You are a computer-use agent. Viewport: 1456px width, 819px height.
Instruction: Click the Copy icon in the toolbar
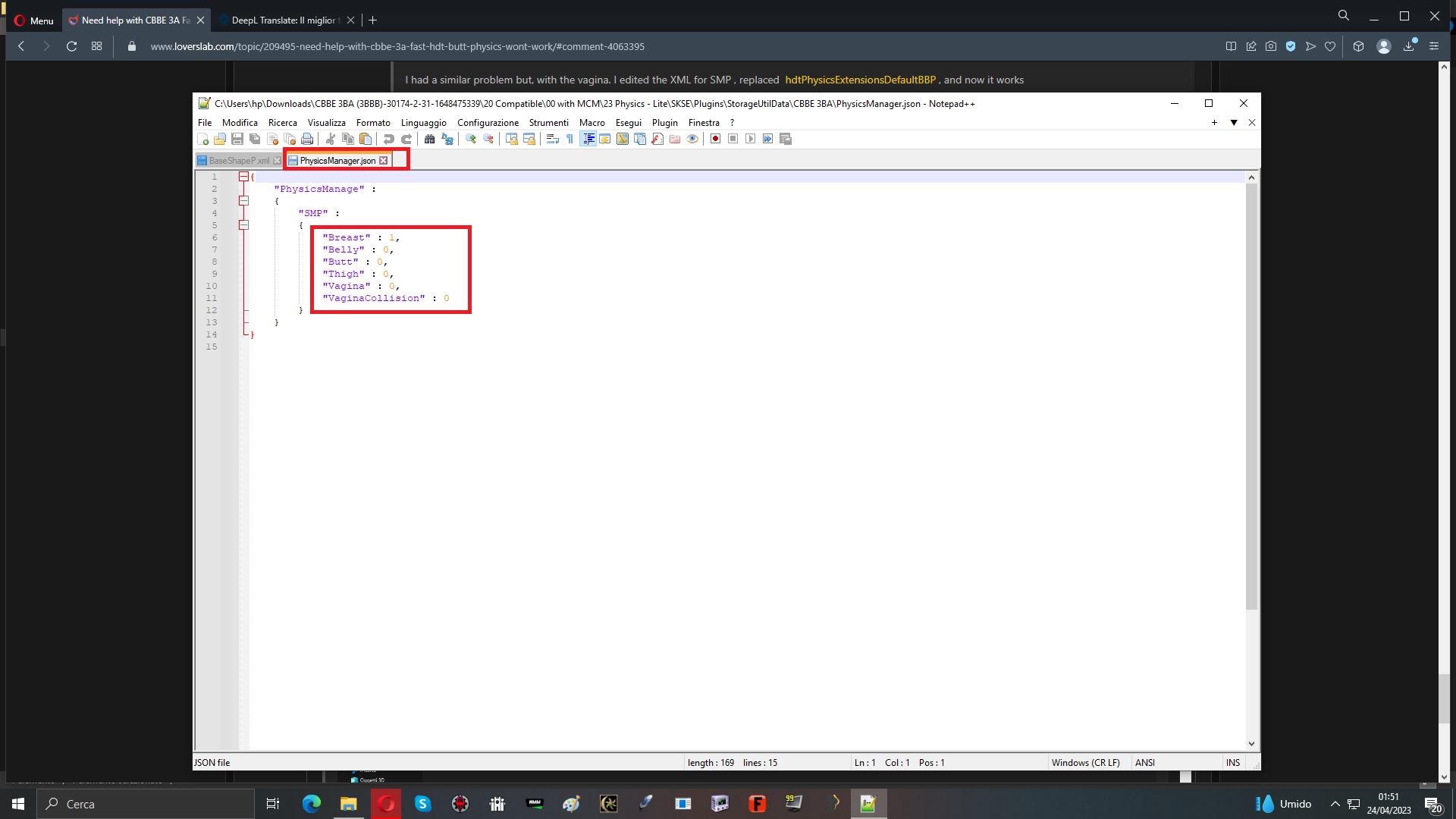click(x=348, y=139)
